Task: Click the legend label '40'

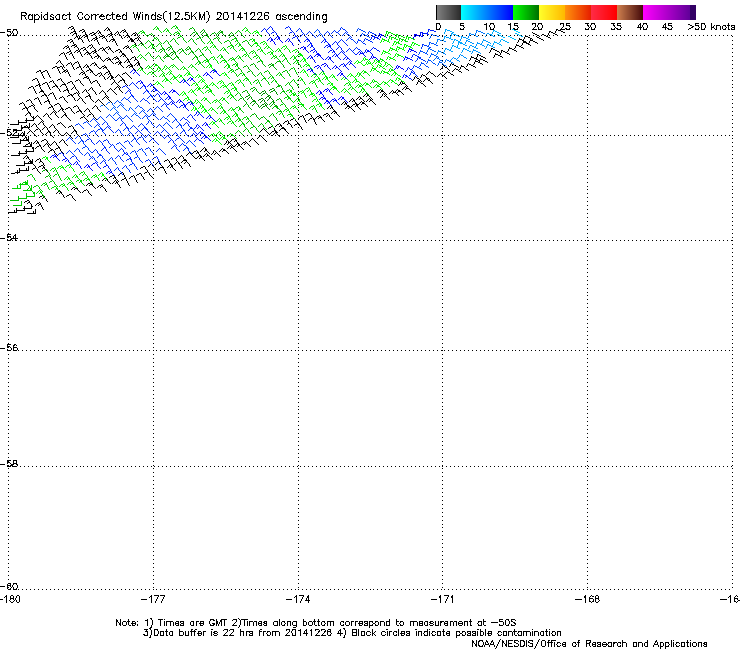Action: coord(642,27)
